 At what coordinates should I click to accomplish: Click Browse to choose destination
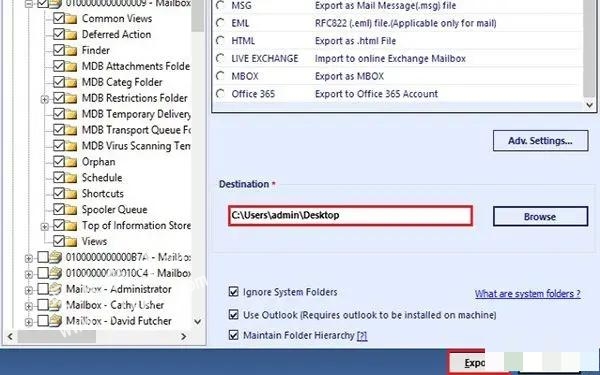pyautogui.click(x=540, y=217)
